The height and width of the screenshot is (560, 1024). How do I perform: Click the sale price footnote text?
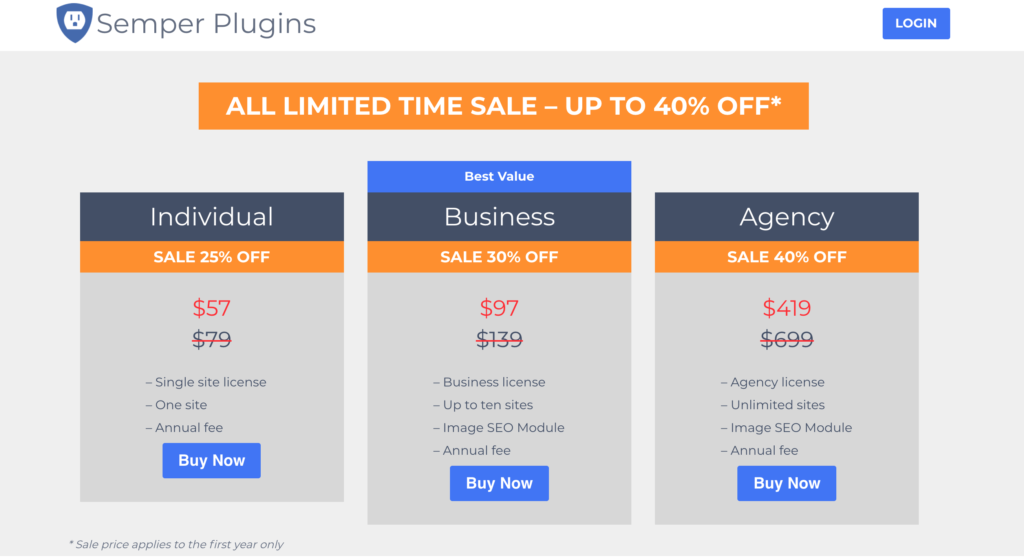coord(176,544)
